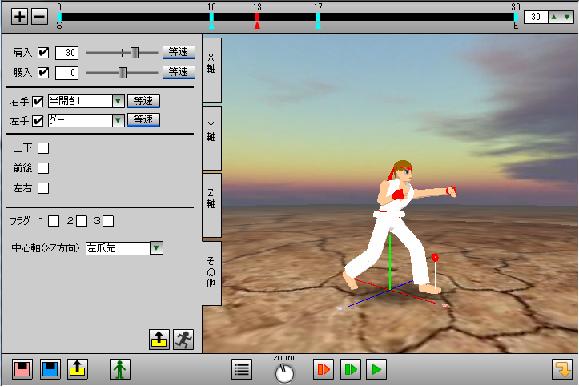Click the blue floppy disk save icon
579x387 pixels.
coord(50,369)
